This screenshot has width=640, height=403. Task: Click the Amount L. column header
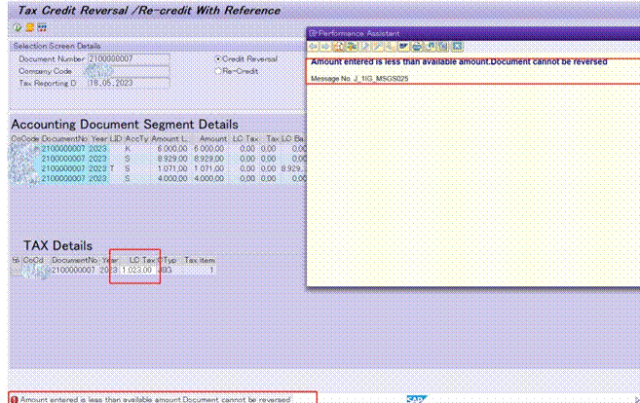point(169,139)
